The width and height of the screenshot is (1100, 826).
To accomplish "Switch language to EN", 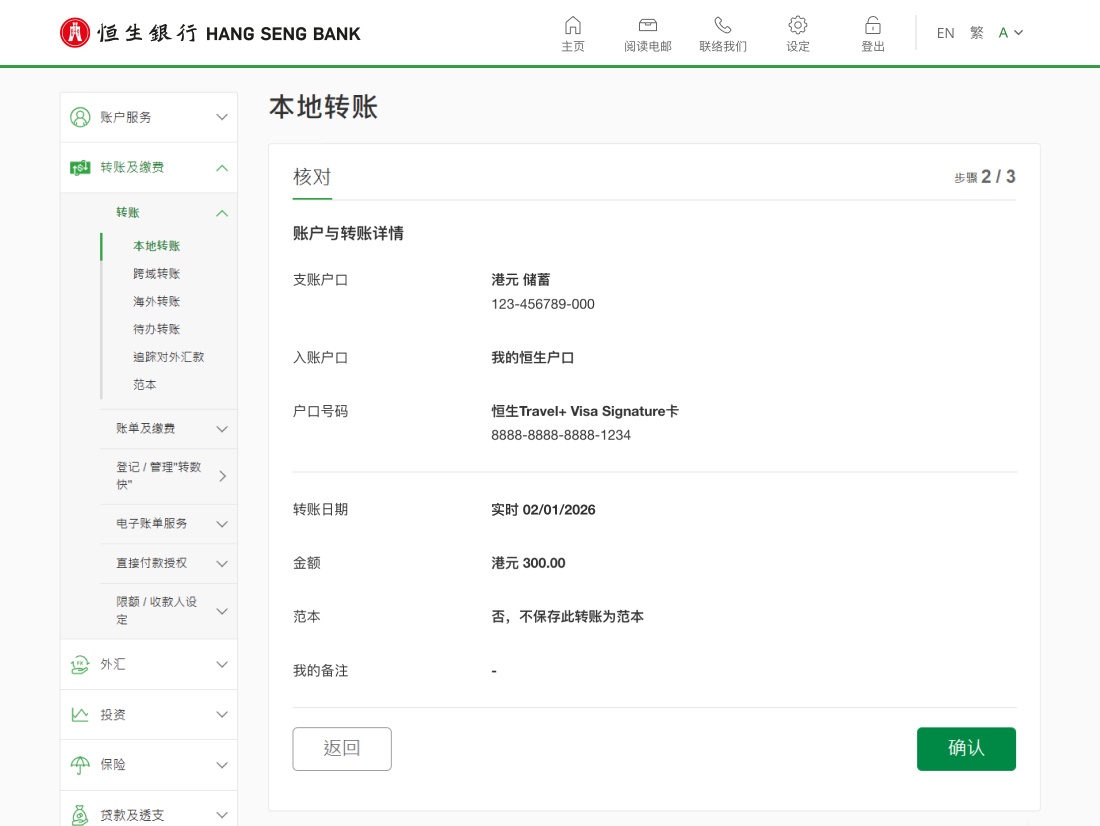I will click(945, 32).
